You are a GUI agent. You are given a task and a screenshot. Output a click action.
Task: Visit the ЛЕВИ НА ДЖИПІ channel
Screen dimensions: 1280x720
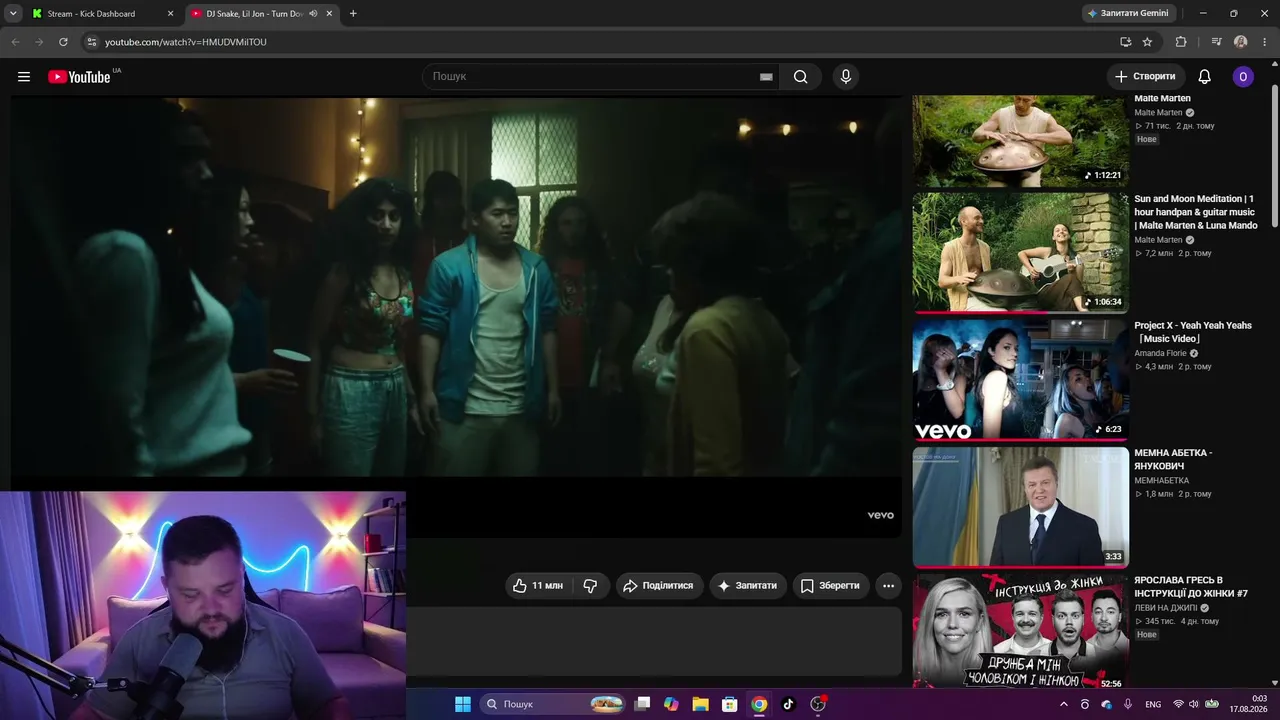pyautogui.click(x=1165, y=607)
